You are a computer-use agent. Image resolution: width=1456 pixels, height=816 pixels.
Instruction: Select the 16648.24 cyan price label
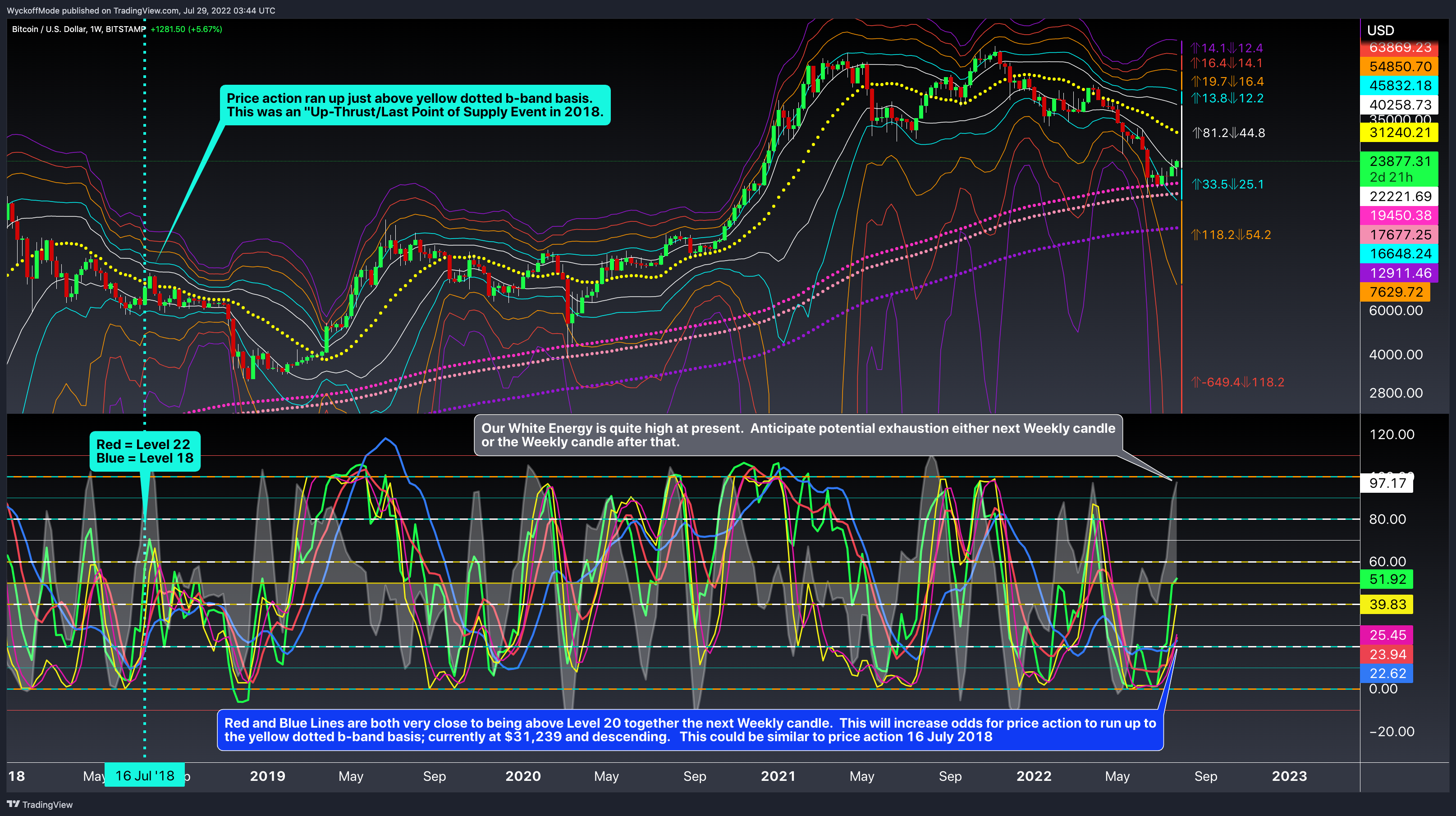tap(1399, 254)
